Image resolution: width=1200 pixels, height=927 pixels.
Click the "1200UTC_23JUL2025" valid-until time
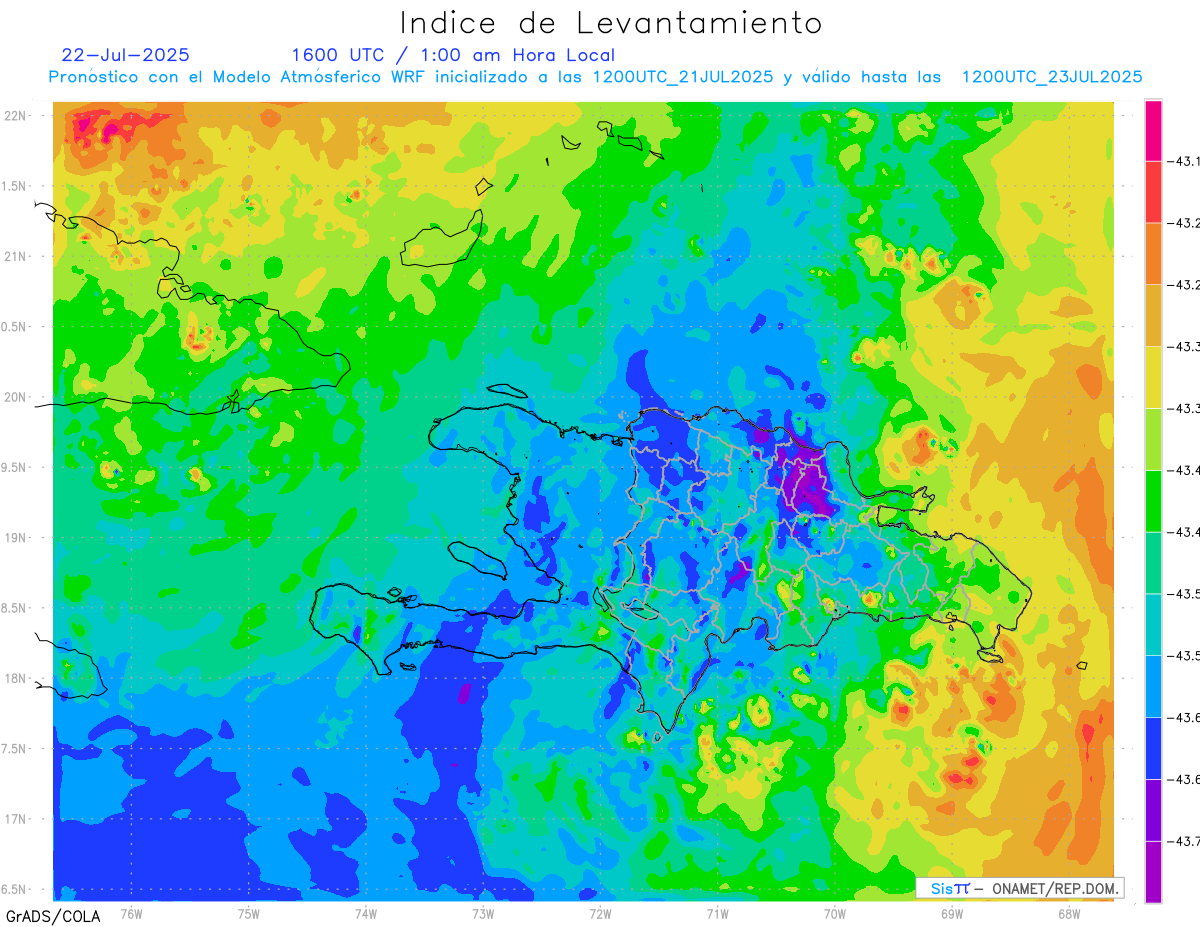pos(1052,77)
